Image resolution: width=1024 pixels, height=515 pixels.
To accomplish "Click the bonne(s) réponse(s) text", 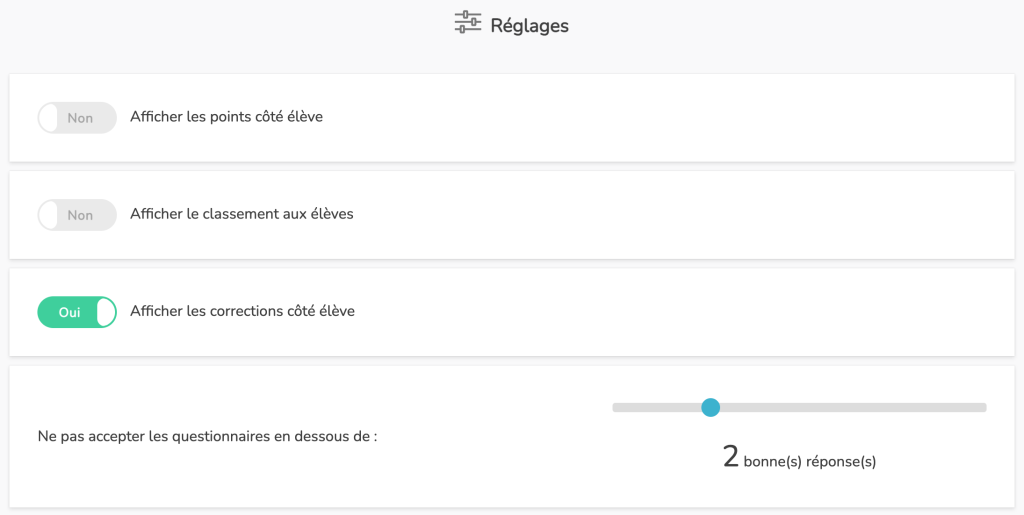I will pyautogui.click(x=810, y=462).
